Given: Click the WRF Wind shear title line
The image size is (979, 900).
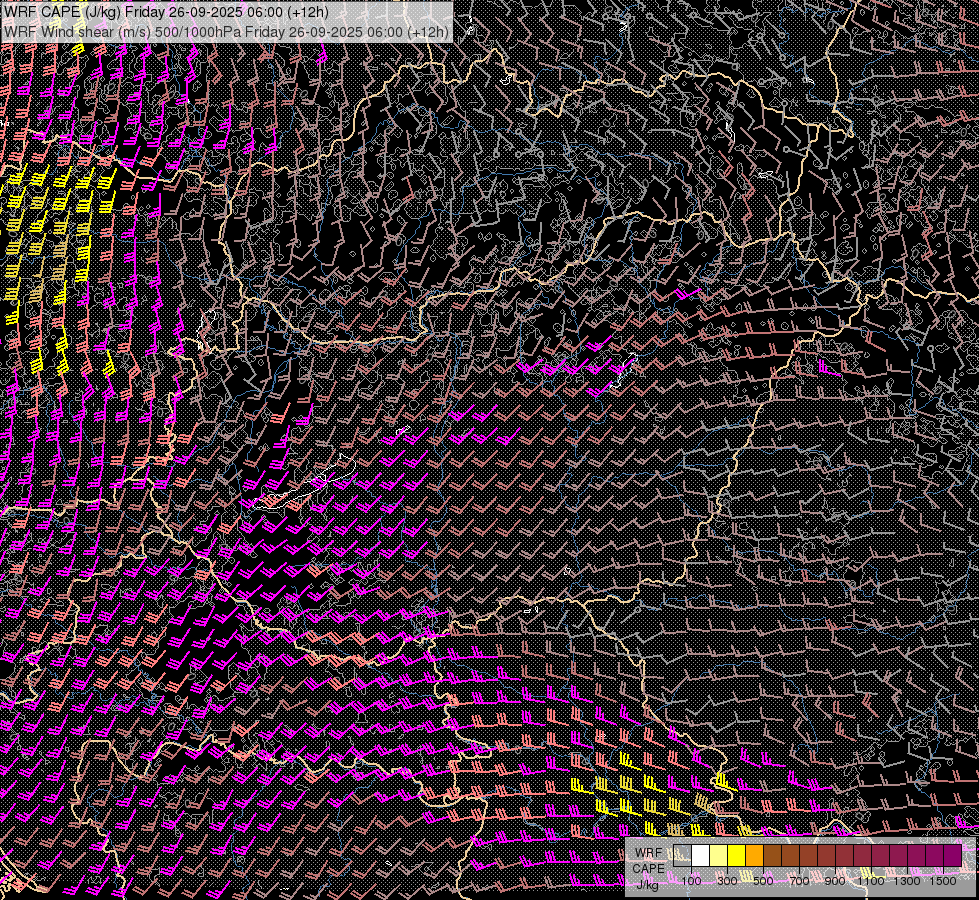Looking at the screenshot, I should [226, 31].
